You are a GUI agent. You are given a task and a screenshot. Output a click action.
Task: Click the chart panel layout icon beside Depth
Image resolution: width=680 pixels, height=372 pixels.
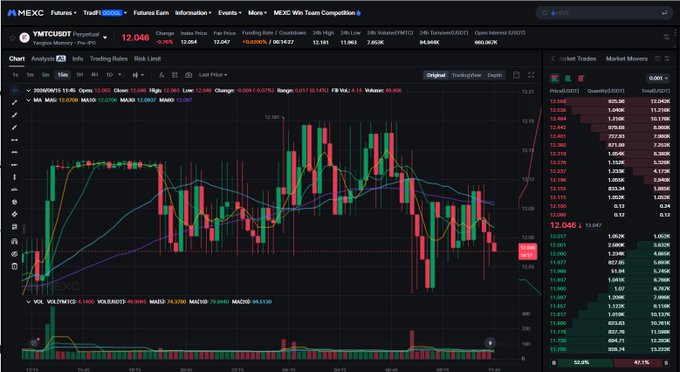(x=516, y=75)
